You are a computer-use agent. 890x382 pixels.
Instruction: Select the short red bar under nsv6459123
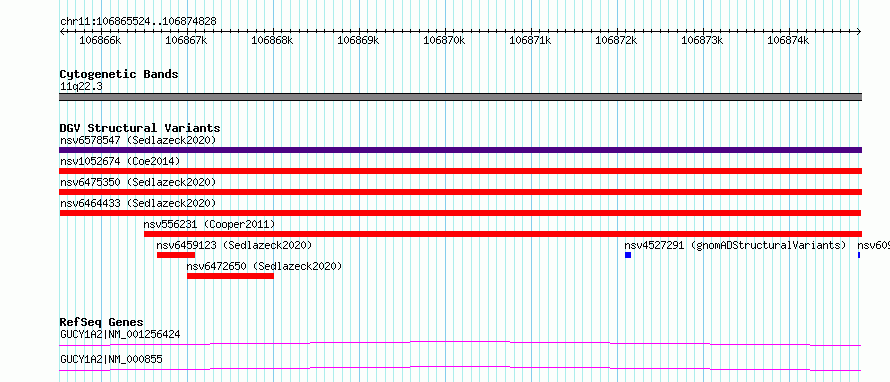point(176,255)
